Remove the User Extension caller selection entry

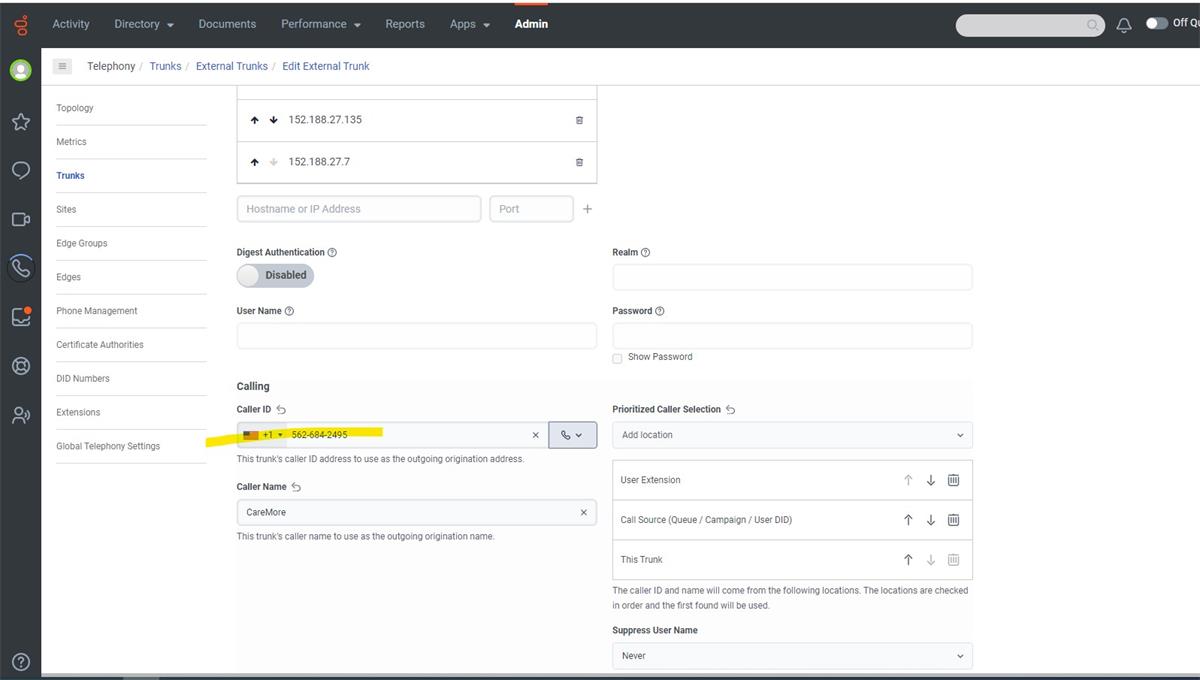(x=953, y=479)
